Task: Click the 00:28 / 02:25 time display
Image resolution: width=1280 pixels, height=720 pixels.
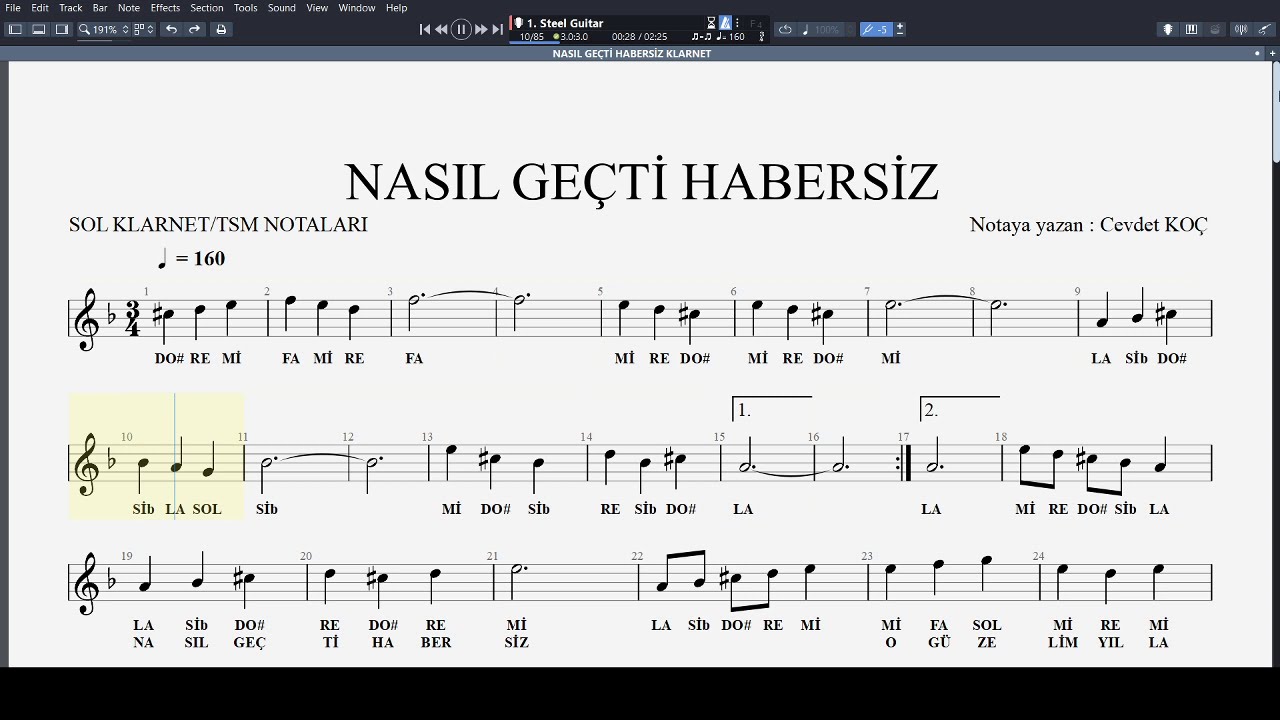Action: (x=639, y=37)
